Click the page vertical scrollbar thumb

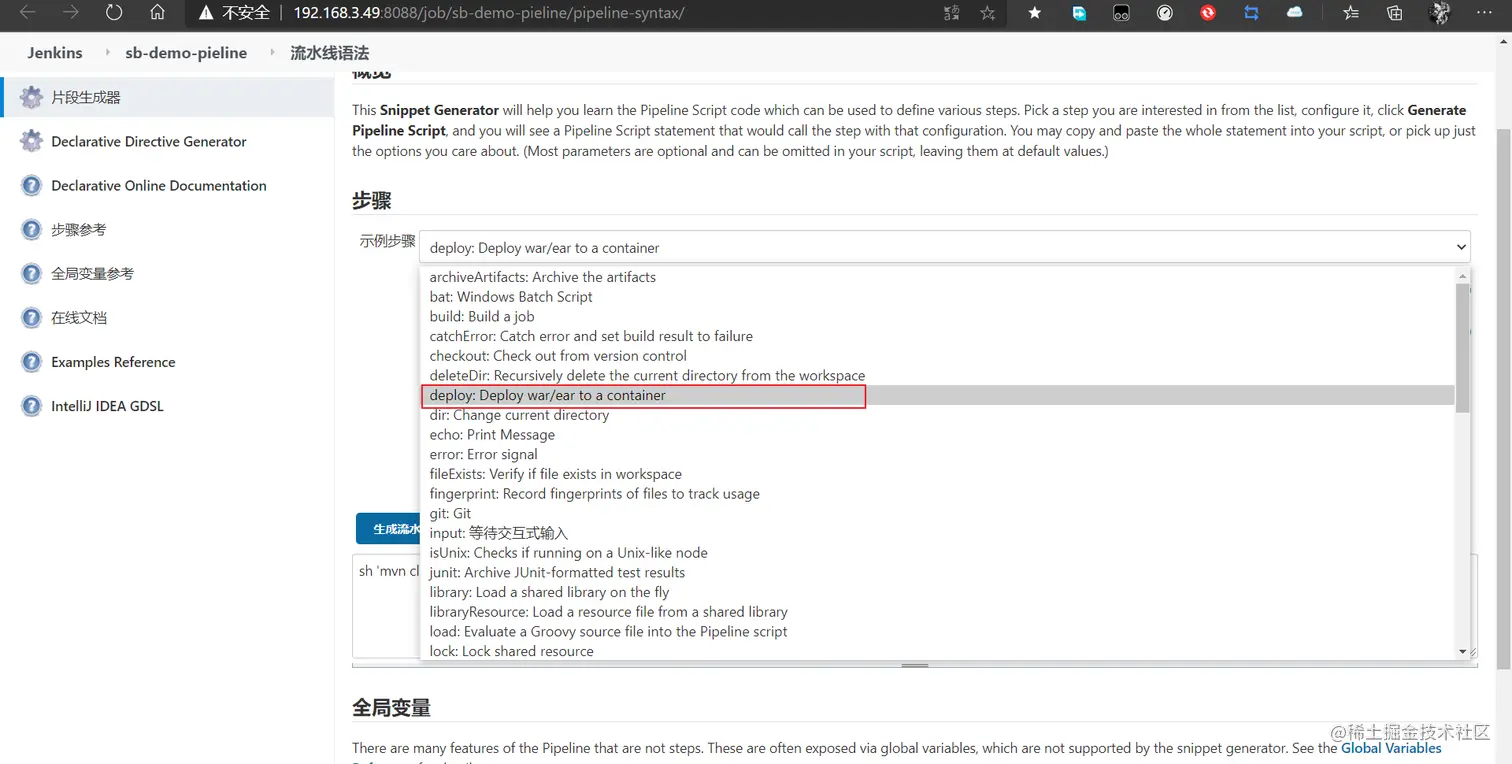tap(1503, 399)
